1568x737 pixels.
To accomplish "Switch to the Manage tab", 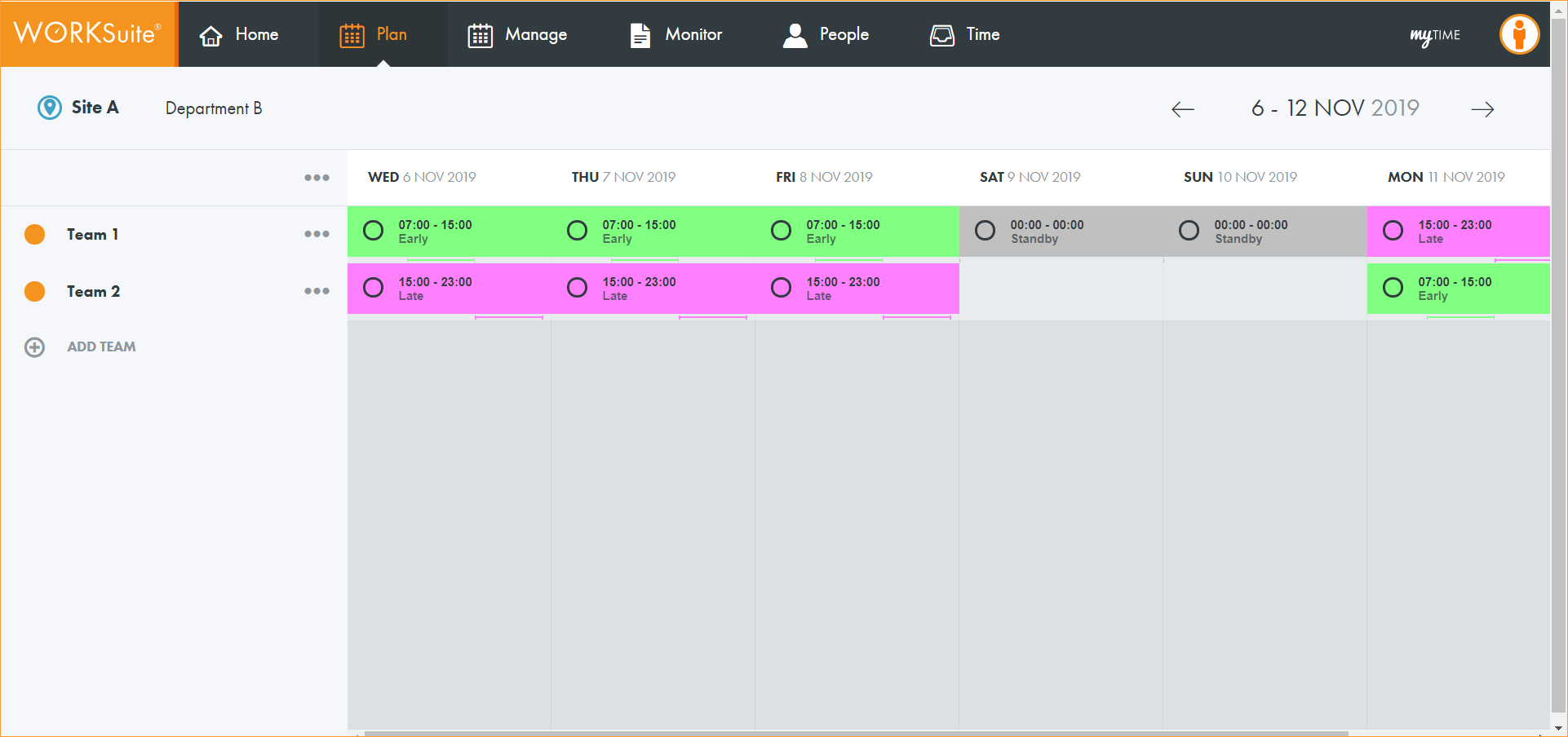I will tap(517, 35).
